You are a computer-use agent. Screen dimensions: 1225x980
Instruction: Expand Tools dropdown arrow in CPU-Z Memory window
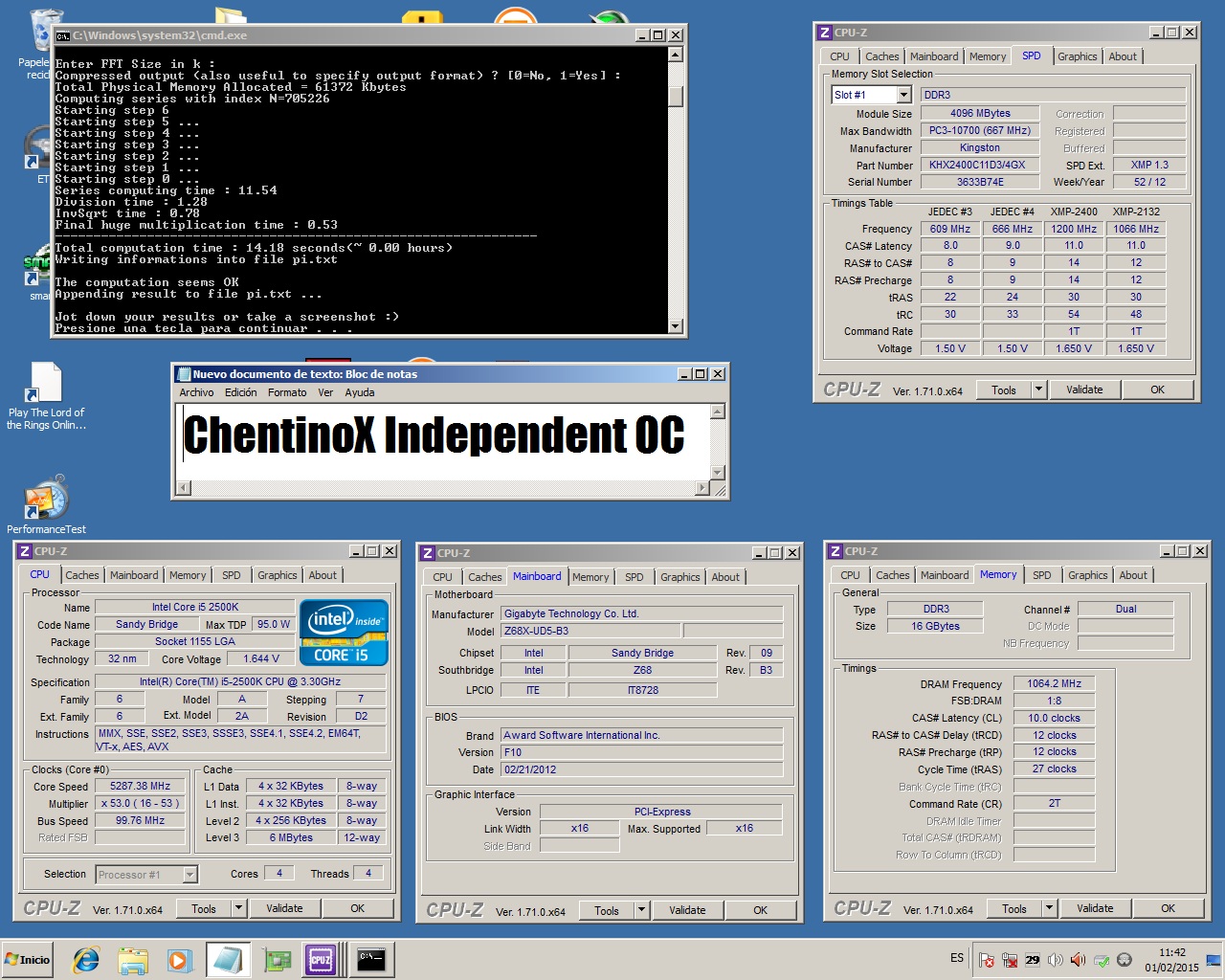pyautogui.click(x=1049, y=908)
